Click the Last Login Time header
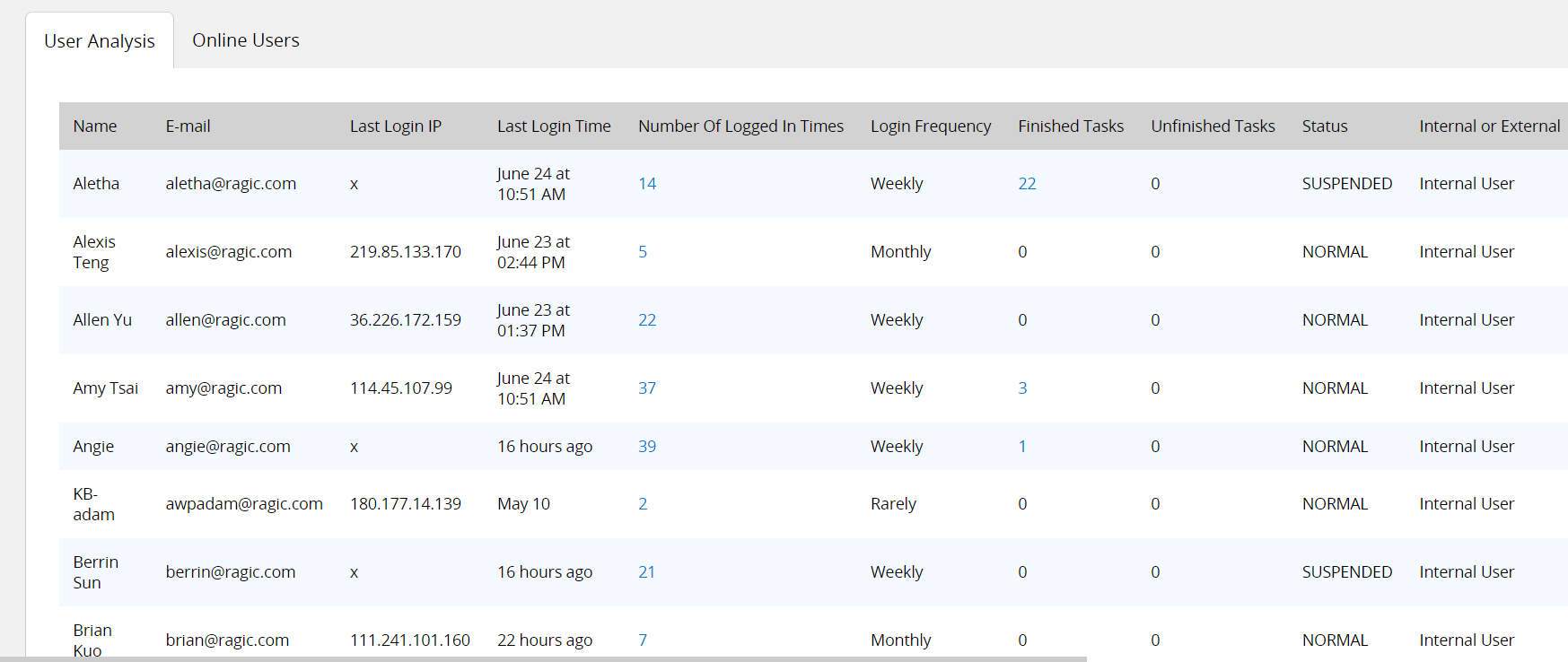Image resolution: width=1568 pixels, height=662 pixels. [554, 126]
